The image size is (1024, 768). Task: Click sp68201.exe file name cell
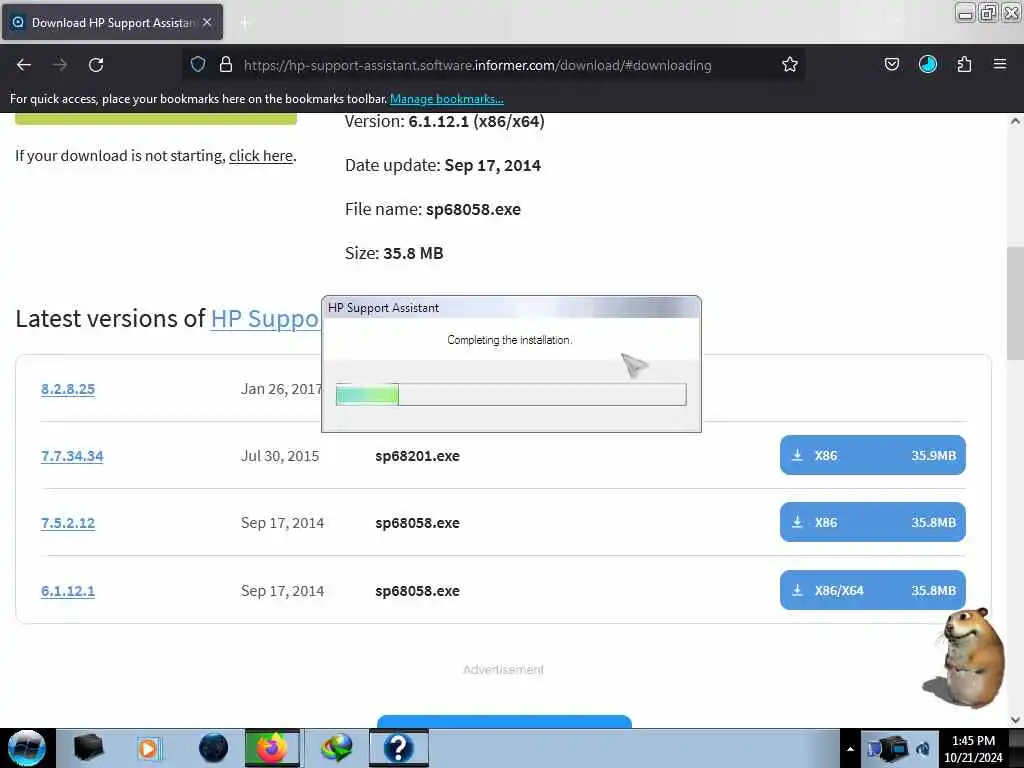pyautogui.click(x=417, y=456)
